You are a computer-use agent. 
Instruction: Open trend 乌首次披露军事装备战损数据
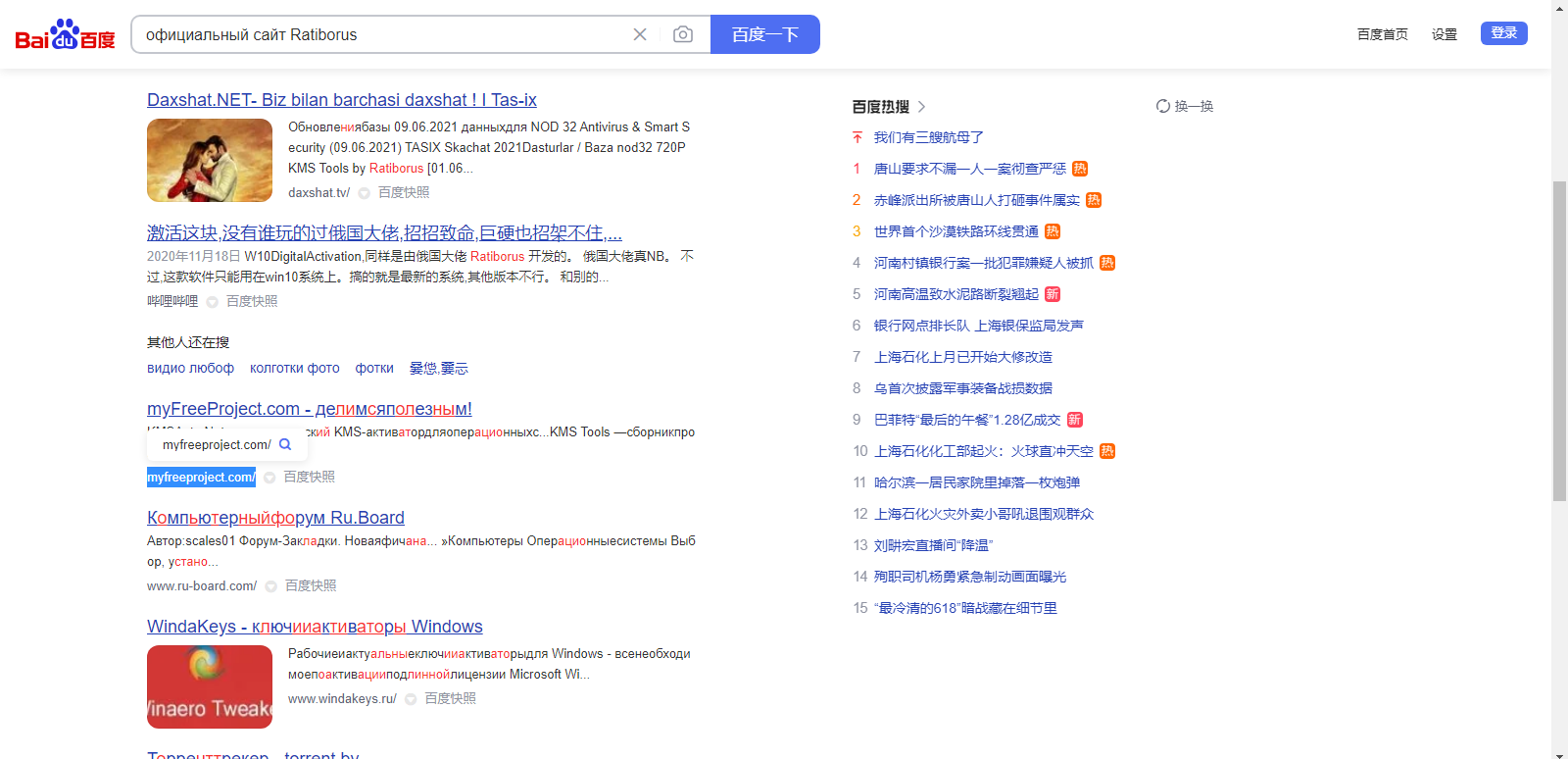[963, 388]
